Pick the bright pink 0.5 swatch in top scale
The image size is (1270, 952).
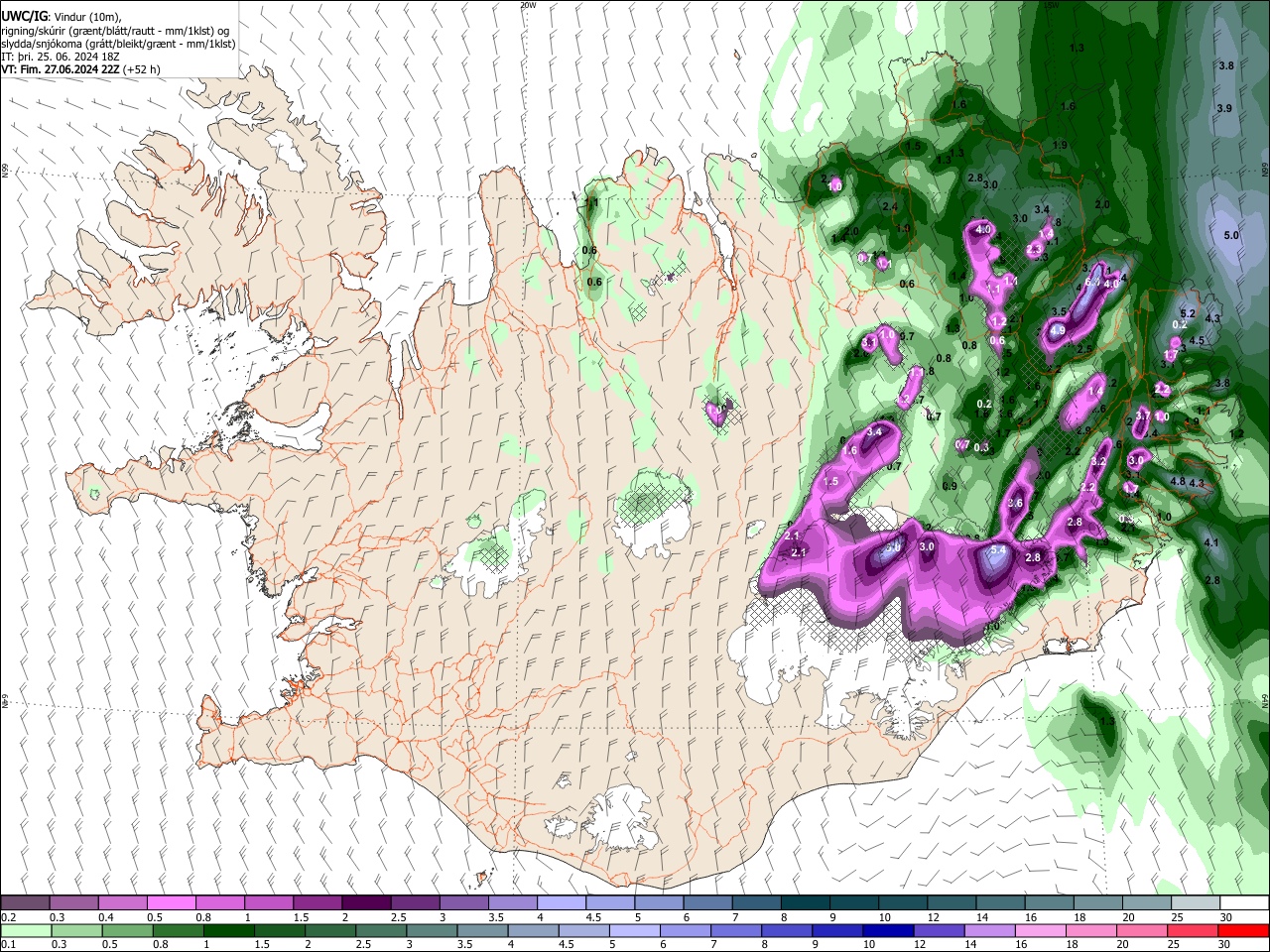171,902
